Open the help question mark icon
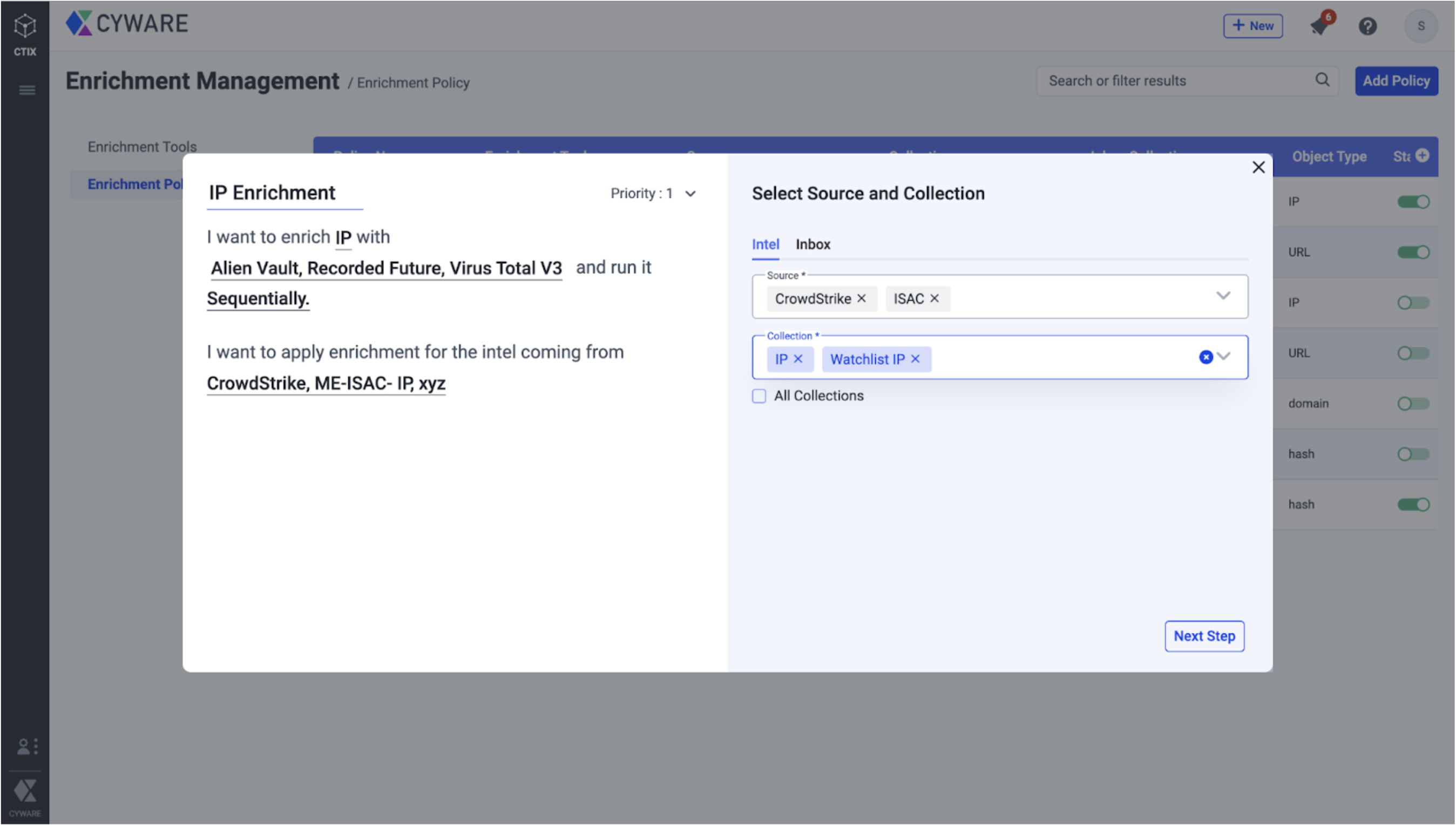This screenshot has width=1456, height=825. point(1367,26)
